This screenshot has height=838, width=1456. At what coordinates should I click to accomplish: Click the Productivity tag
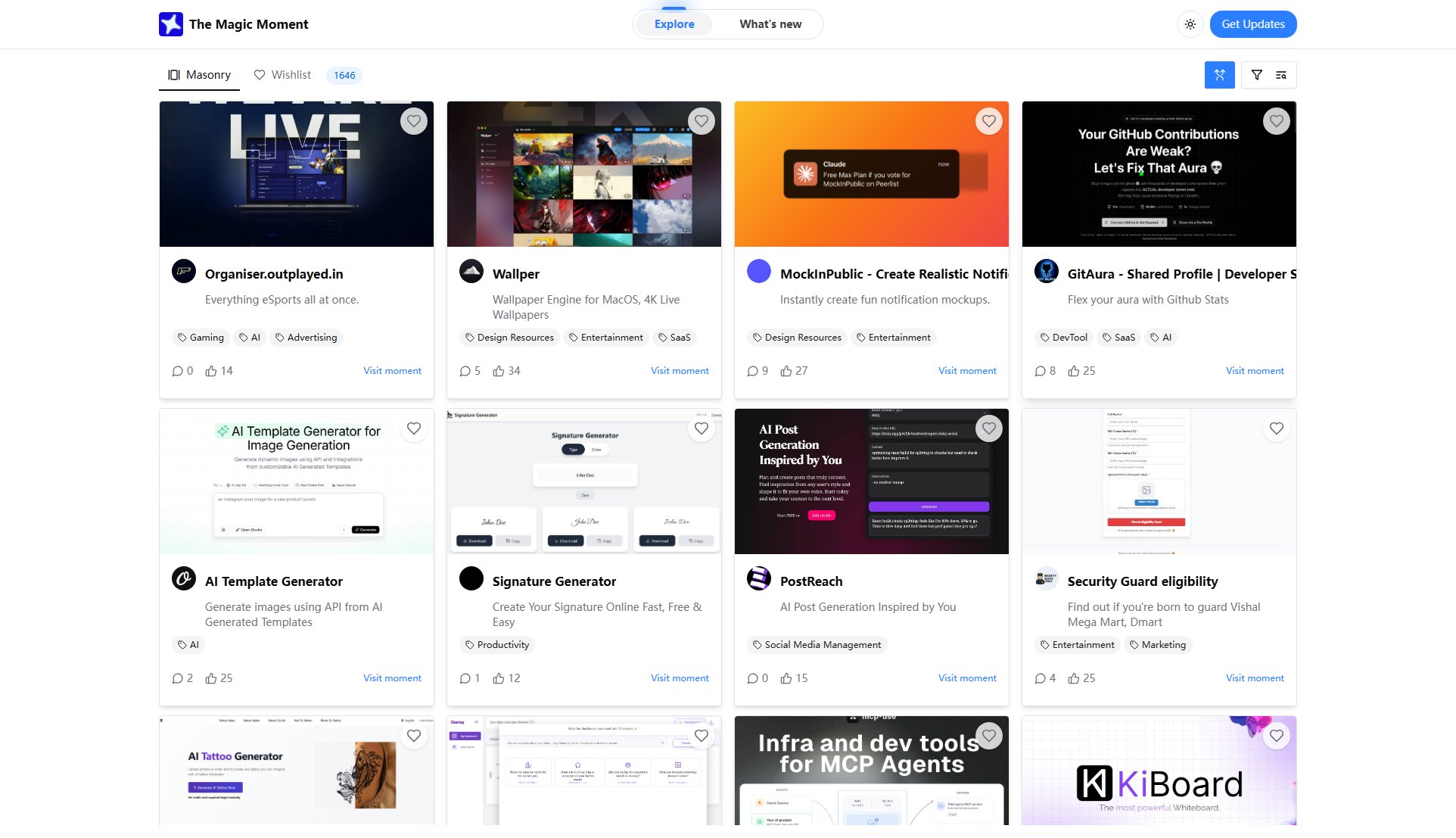pyautogui.click(x=497, y=645)
